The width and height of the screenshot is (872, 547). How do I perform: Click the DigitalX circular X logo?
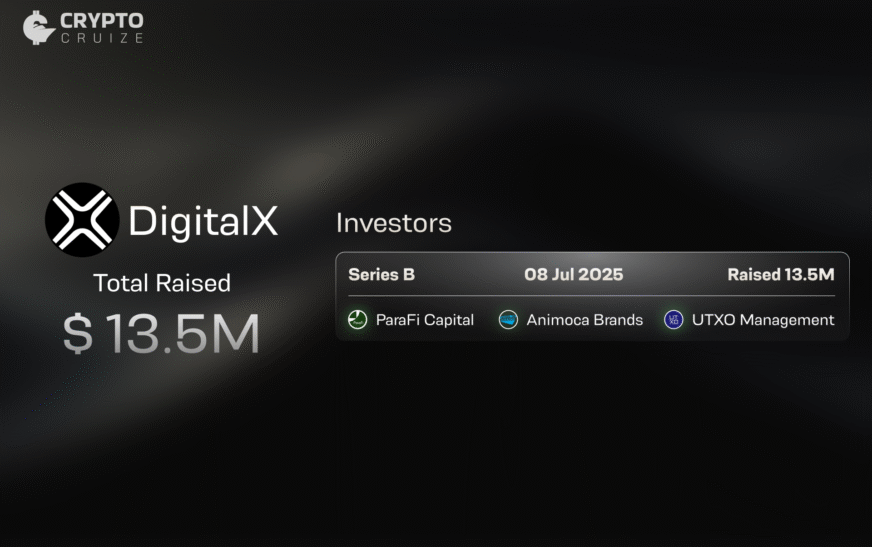coord(81,220)
